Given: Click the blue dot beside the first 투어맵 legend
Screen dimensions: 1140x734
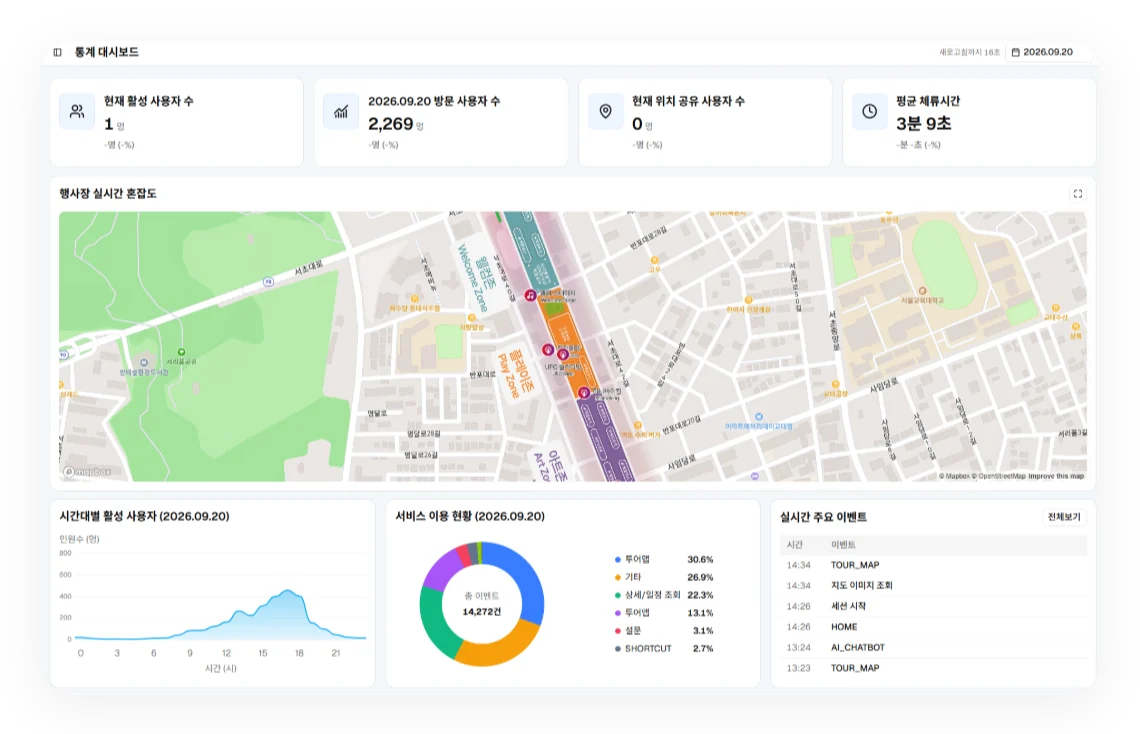Looking at the screenshot, I should [x=618, y=560].
